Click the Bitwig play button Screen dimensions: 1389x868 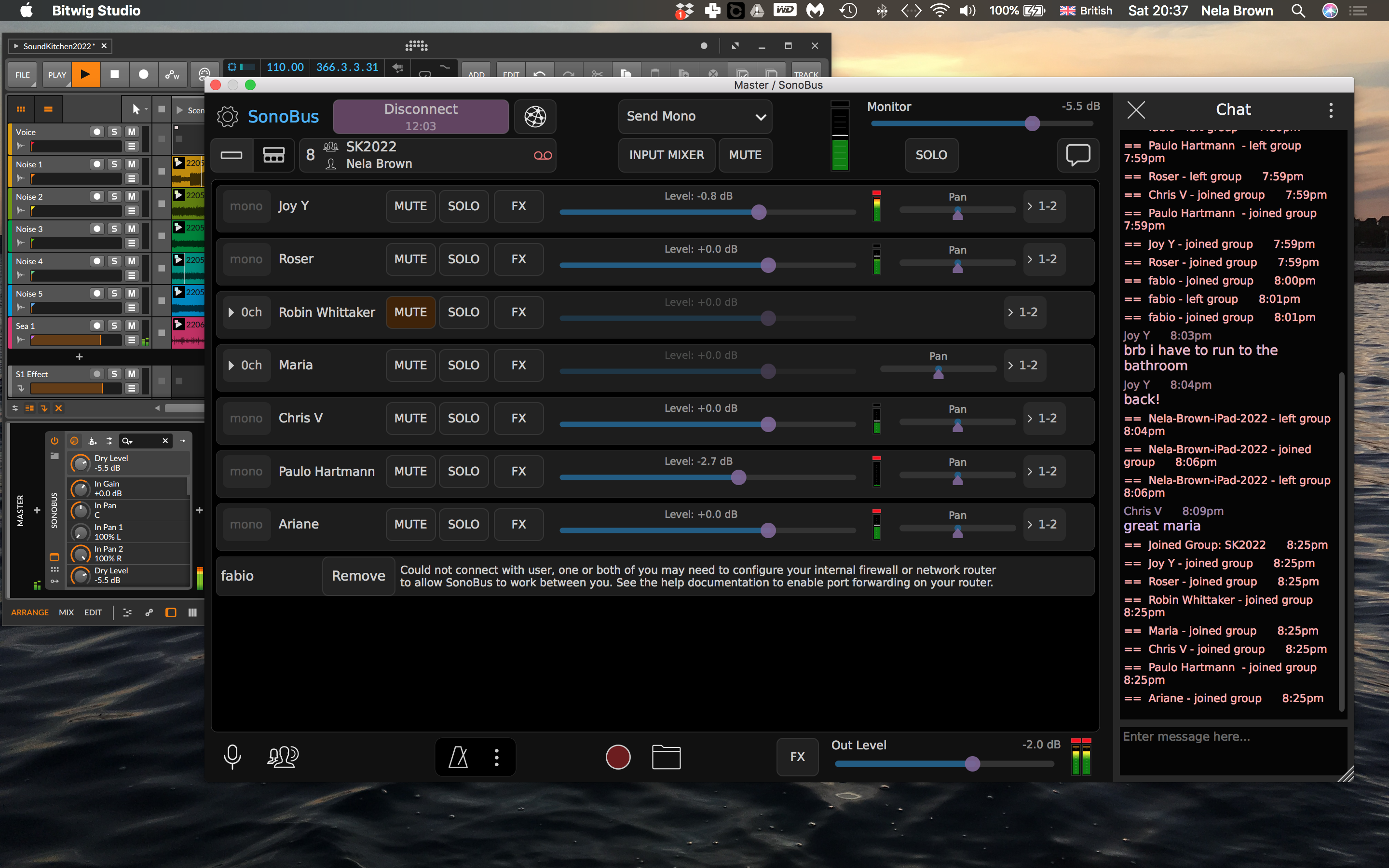pyautogui.click(x=85, y=75)
